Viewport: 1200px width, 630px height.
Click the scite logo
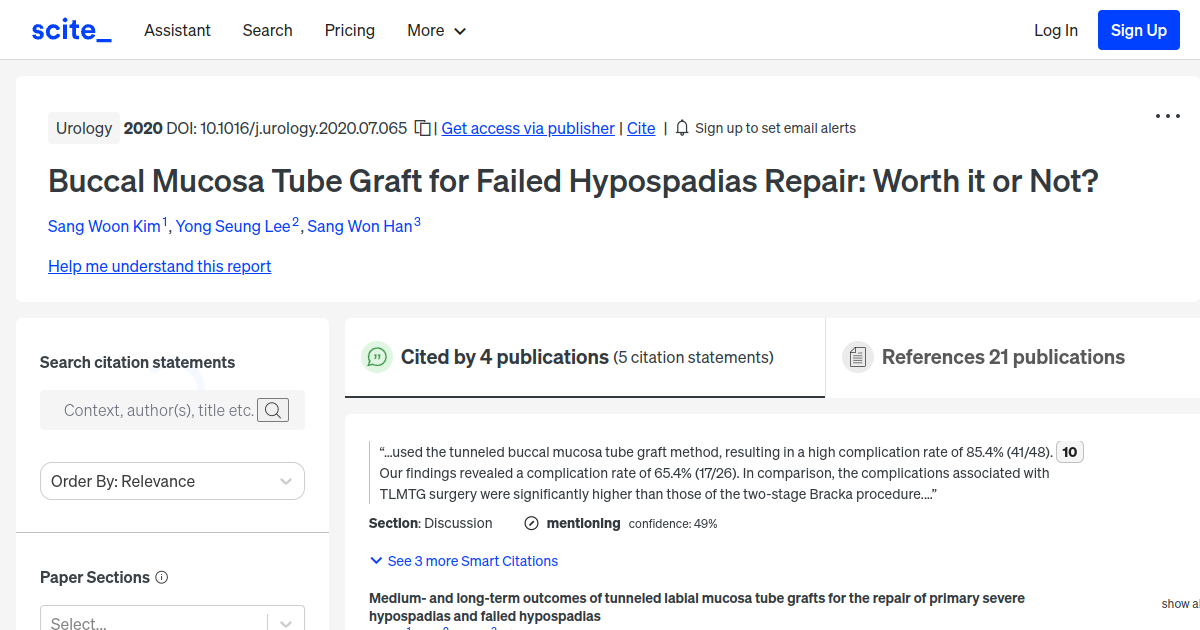pyautogui.click(x=70, y=29)
